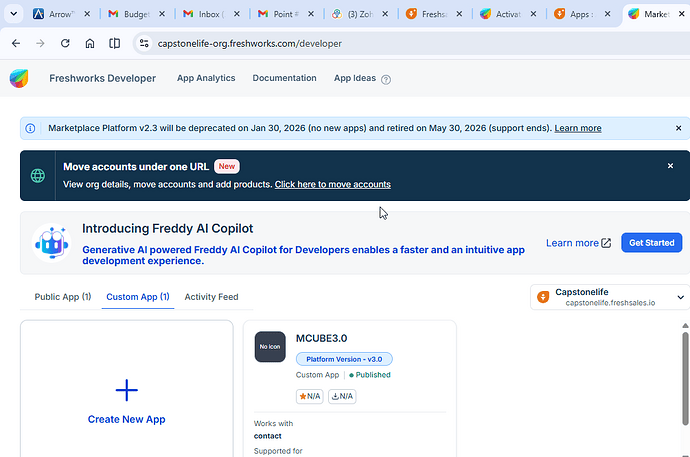The height and width of the screenshot is (457, 690).
Task: Open Documentation in the header
Action: pos(284,78)
